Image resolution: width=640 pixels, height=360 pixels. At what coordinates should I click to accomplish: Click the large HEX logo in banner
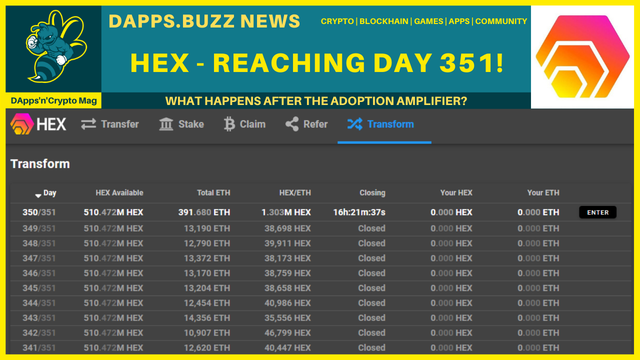(582, 57)
